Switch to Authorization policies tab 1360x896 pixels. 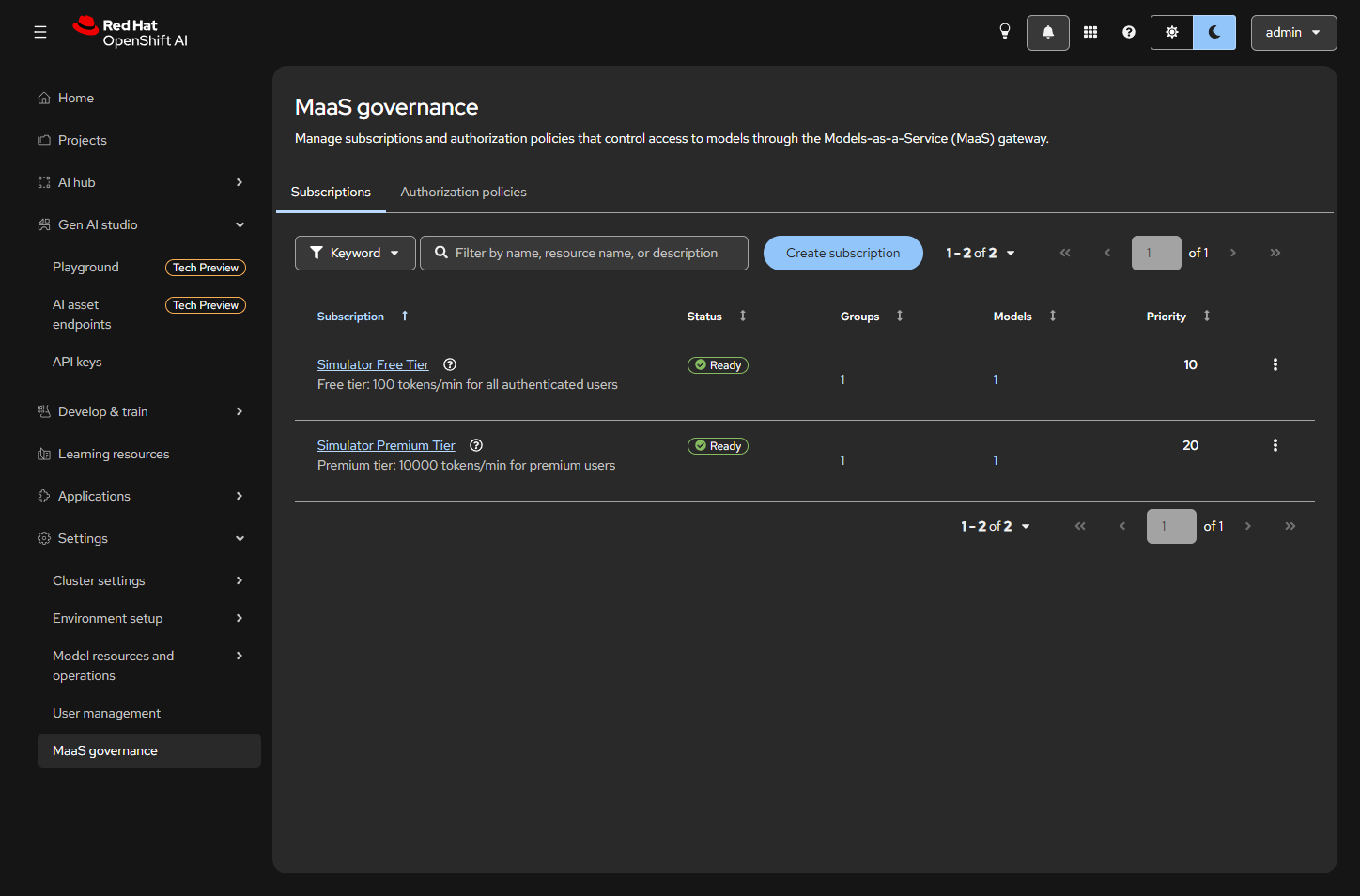[x=463, y=192]
